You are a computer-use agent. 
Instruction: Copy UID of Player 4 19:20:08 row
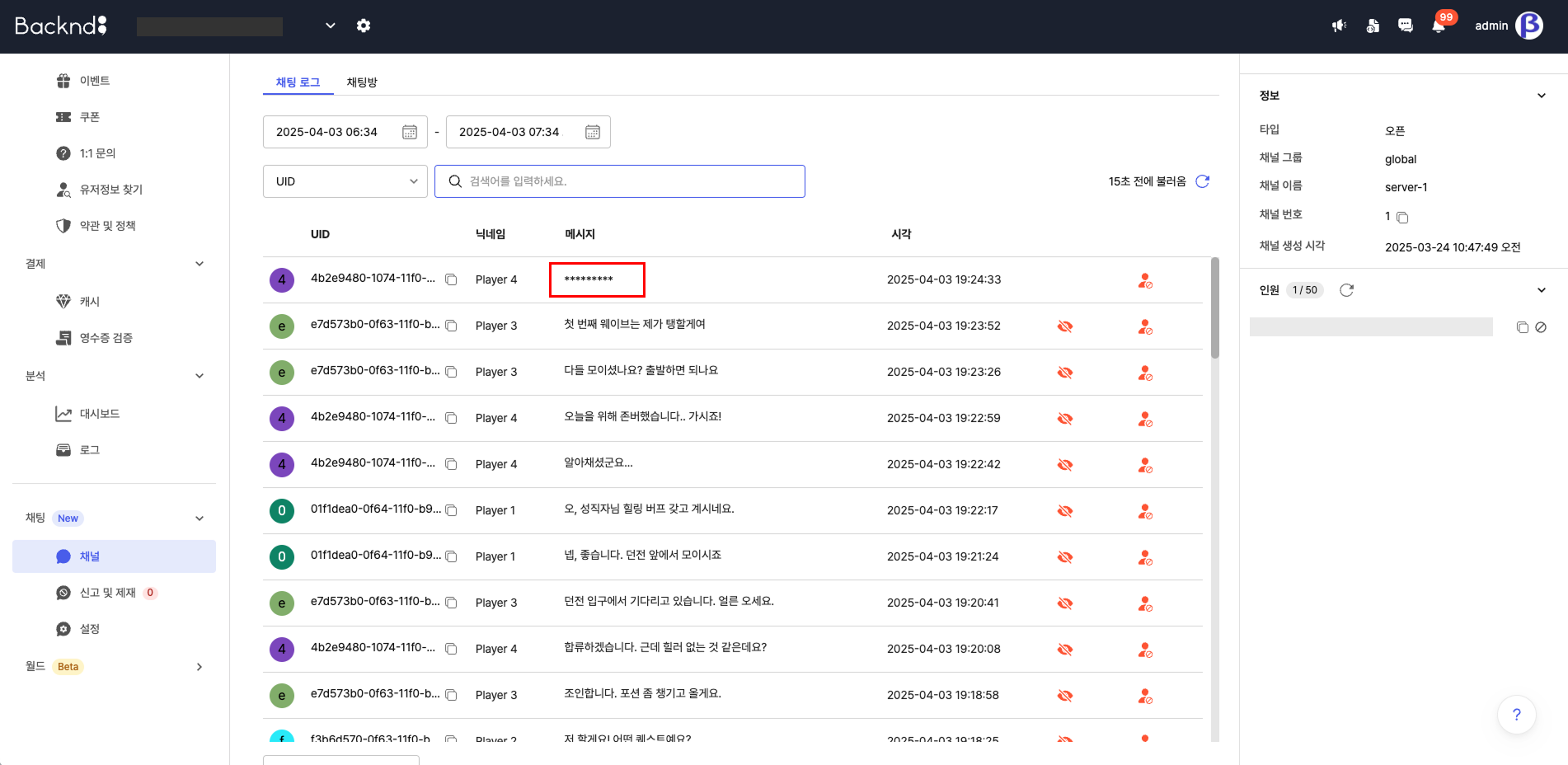451,649
